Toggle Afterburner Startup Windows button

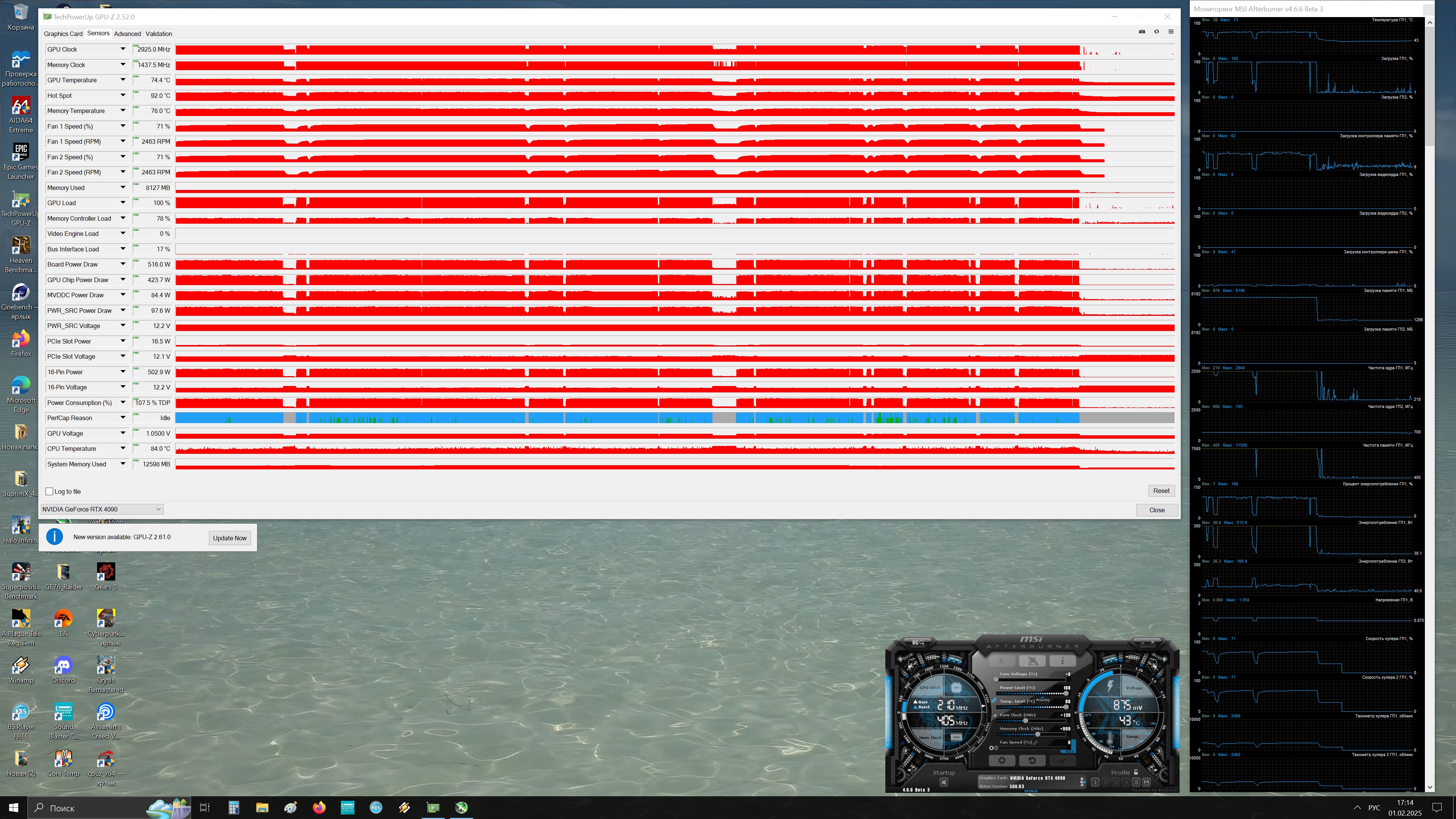click(x=943, y=782)
